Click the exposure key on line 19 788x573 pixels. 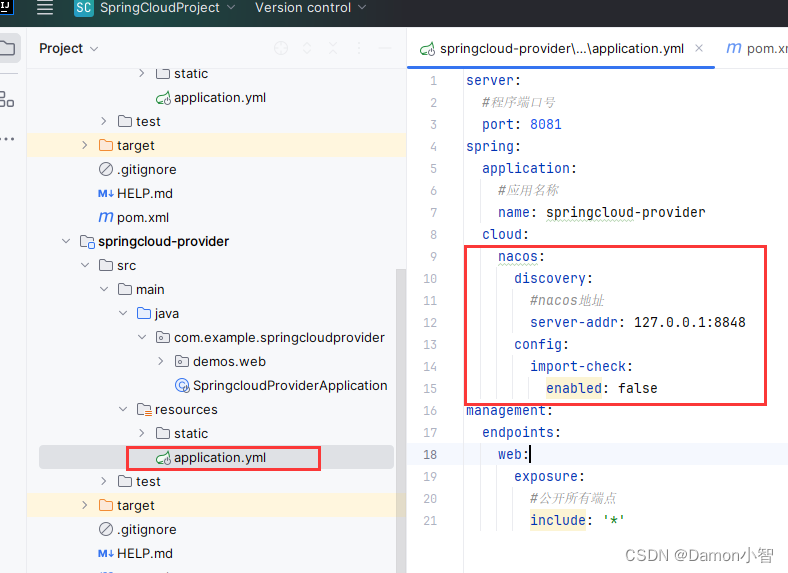coord(546,476)
